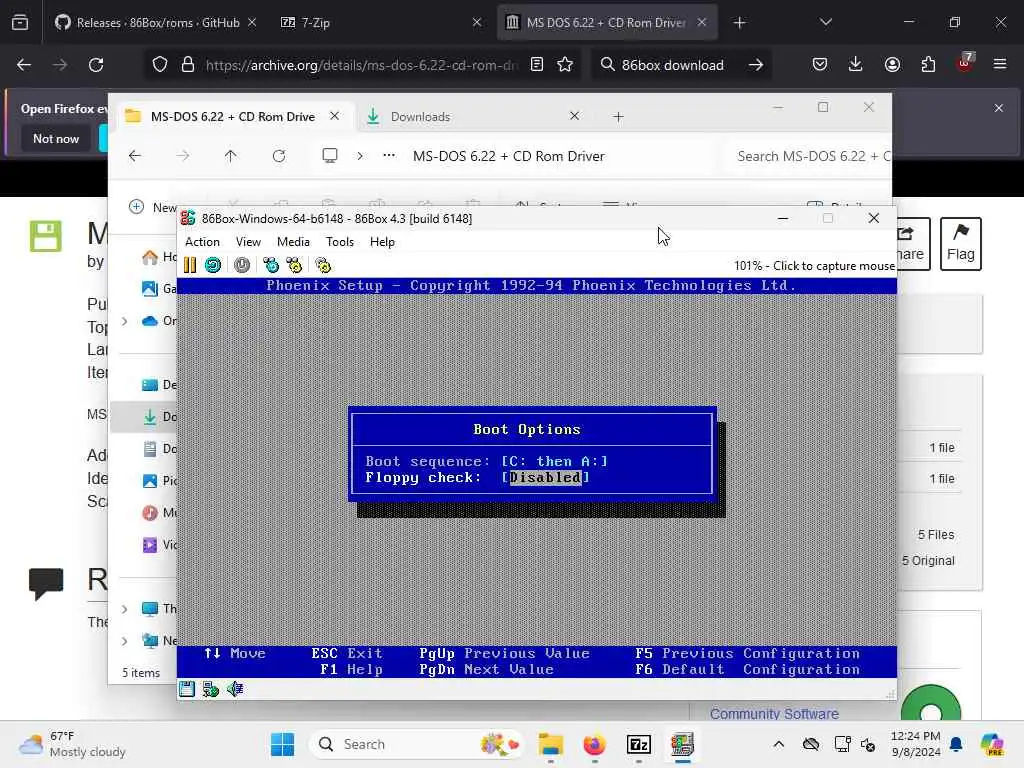Refresh the File Explorer folder

pyautogui.click(x=279, y=156)
